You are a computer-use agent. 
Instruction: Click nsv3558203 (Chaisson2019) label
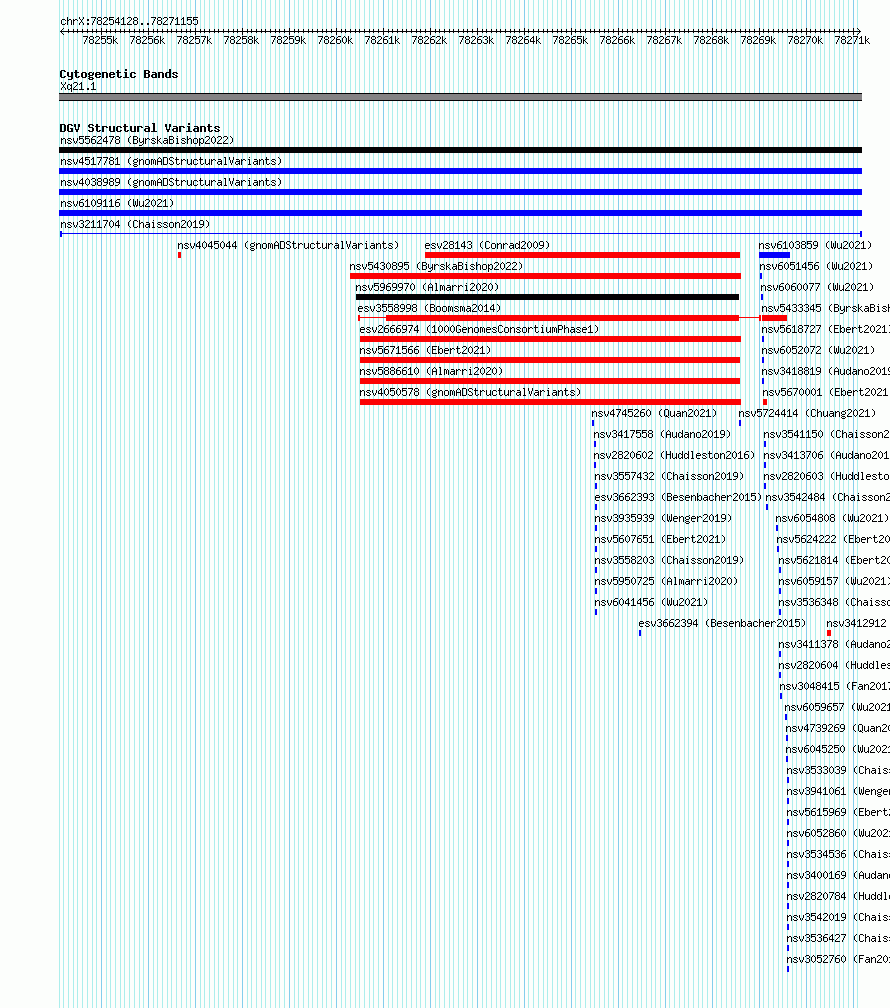point(669,561)
